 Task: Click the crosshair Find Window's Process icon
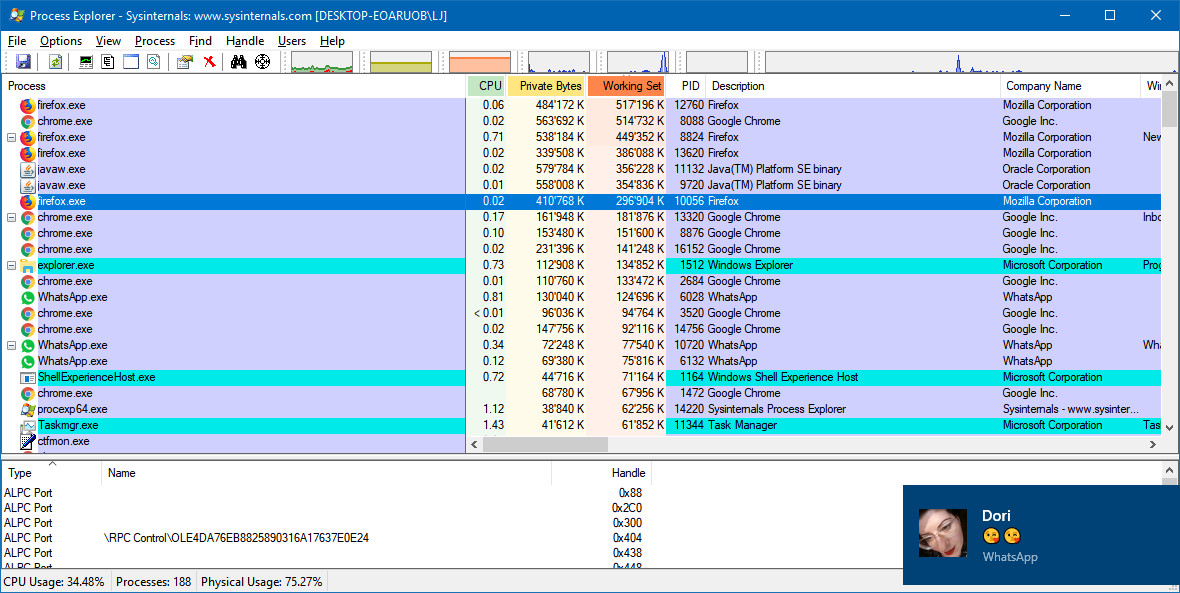(x=263, y=62)
